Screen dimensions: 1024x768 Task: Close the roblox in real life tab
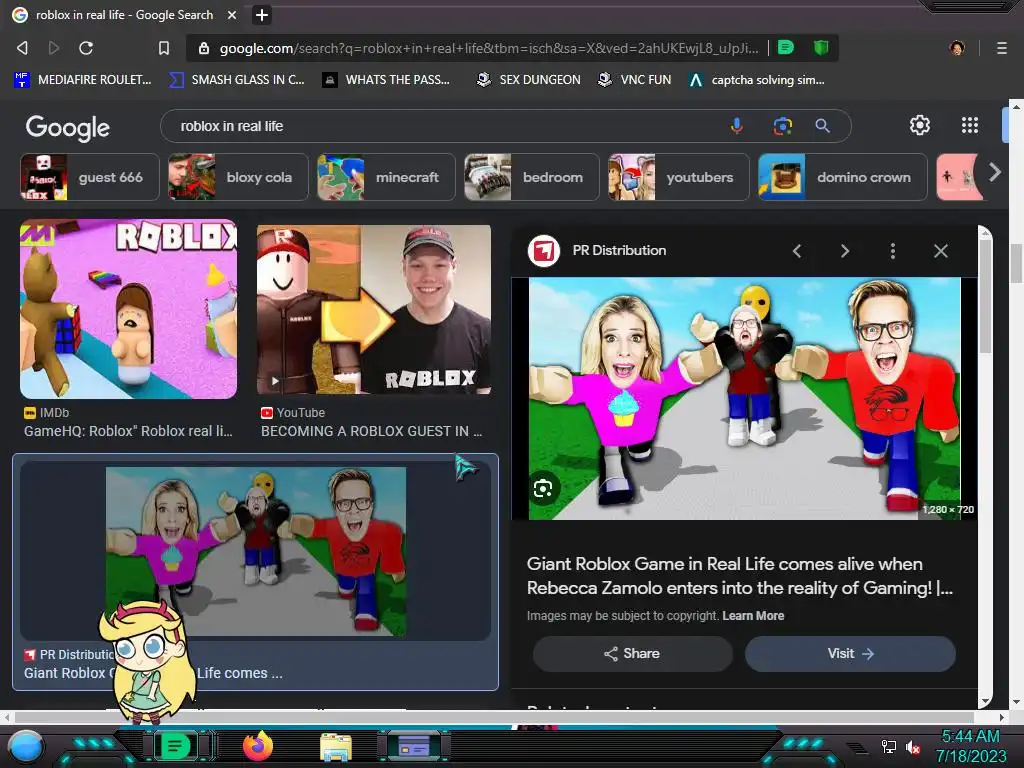[x=232, y=14]
